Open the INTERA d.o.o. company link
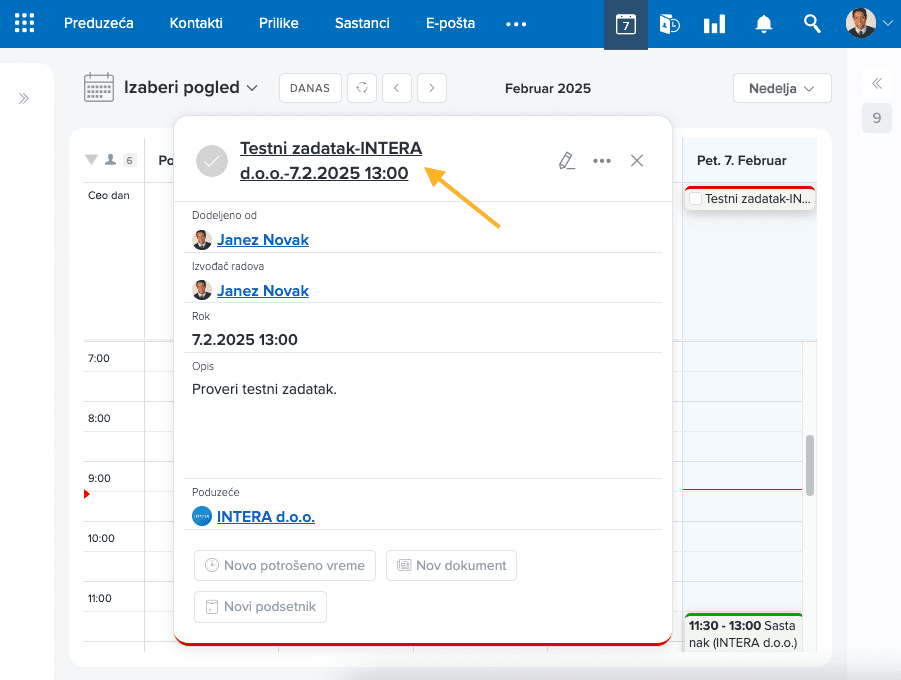The height and width of the screenshot is (680, 901). click(265, 517)
